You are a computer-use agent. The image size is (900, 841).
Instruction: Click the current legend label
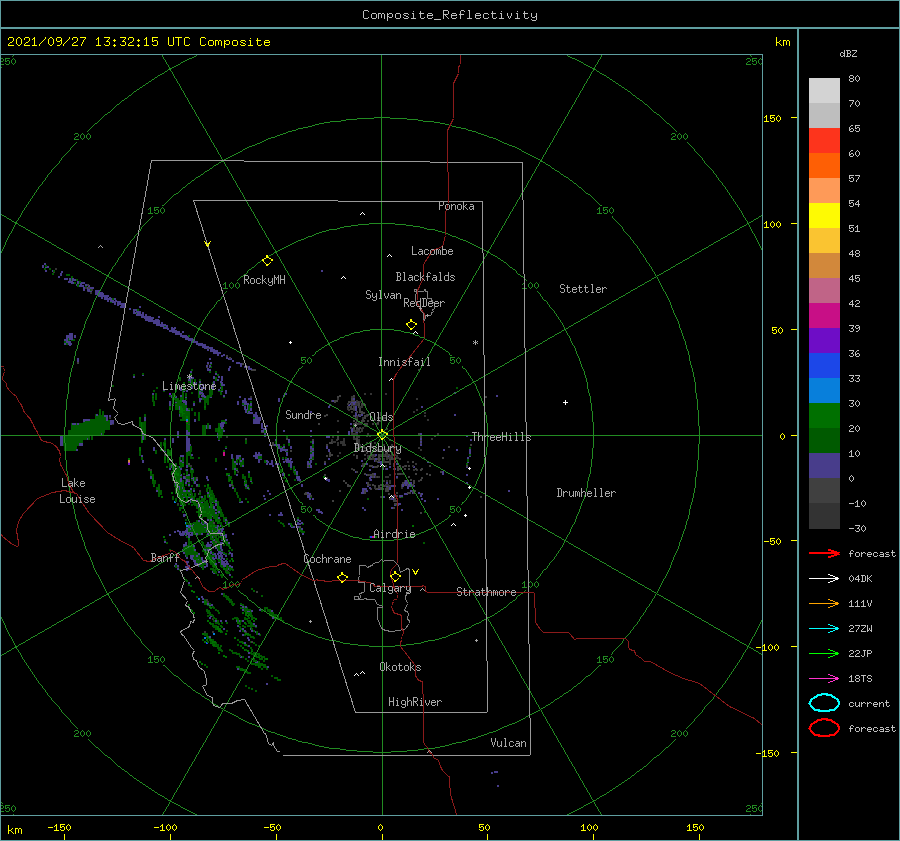(x=869, y=703)
